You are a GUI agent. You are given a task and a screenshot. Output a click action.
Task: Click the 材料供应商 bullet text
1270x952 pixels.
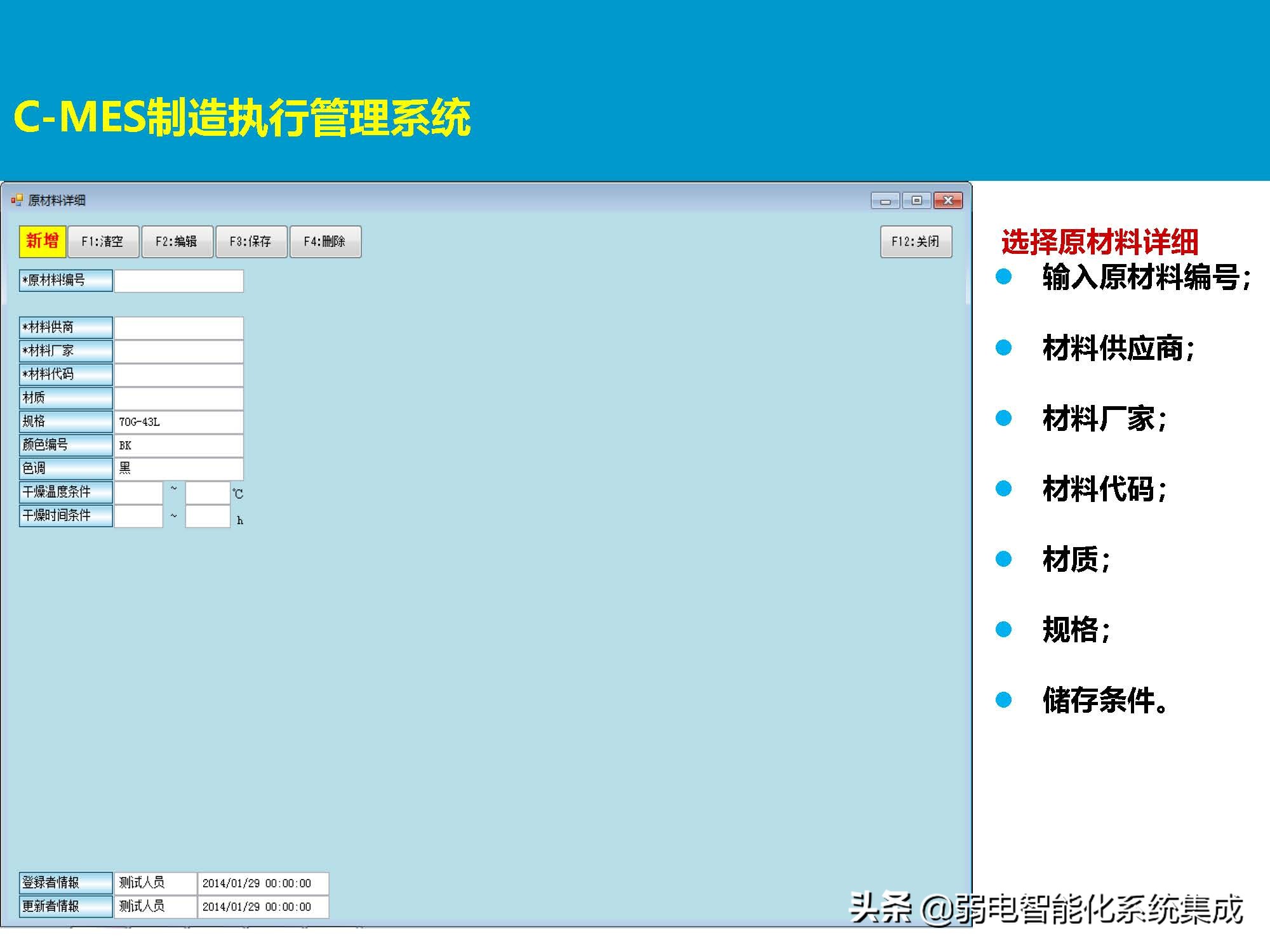coord(1119,348)
